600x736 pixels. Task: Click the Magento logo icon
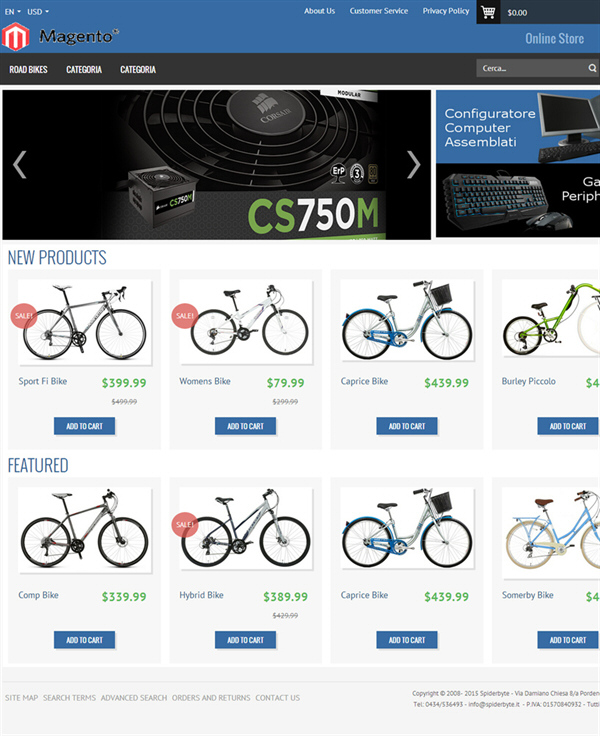coord(15,37)
